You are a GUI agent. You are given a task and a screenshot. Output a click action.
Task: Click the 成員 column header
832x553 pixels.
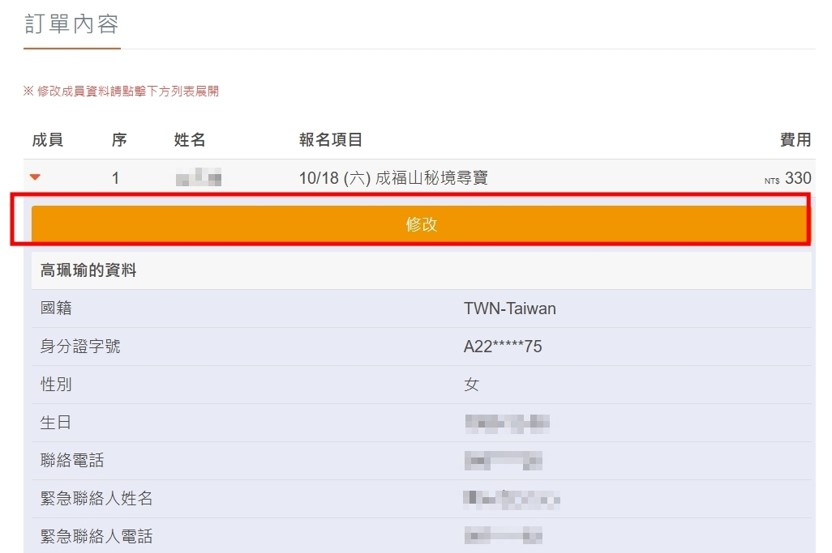(x=47, y=140)
